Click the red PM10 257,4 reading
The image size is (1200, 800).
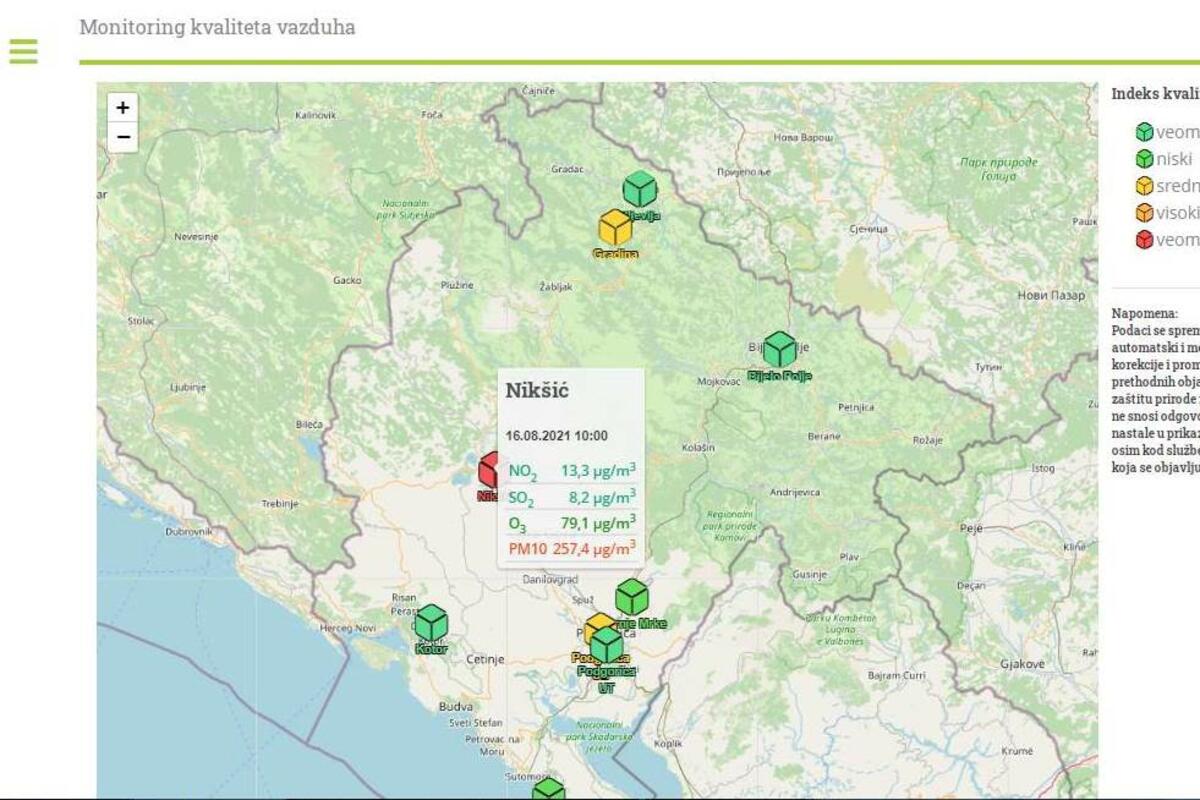pos(571,548)
